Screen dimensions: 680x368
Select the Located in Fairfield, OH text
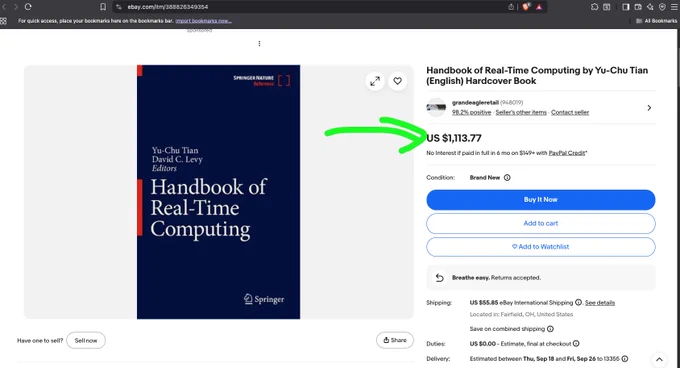pos(521,314)
